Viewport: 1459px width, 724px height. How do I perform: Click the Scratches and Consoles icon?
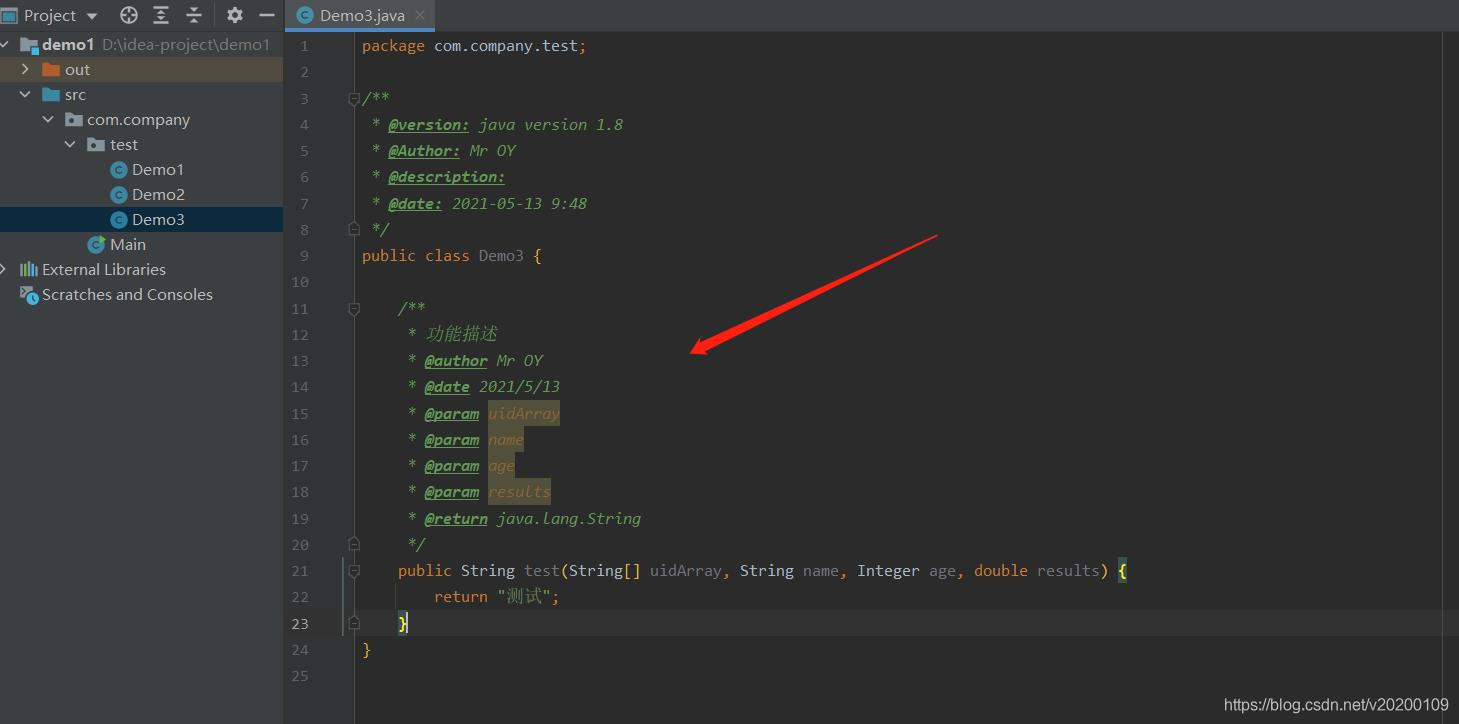pos(29,294)
